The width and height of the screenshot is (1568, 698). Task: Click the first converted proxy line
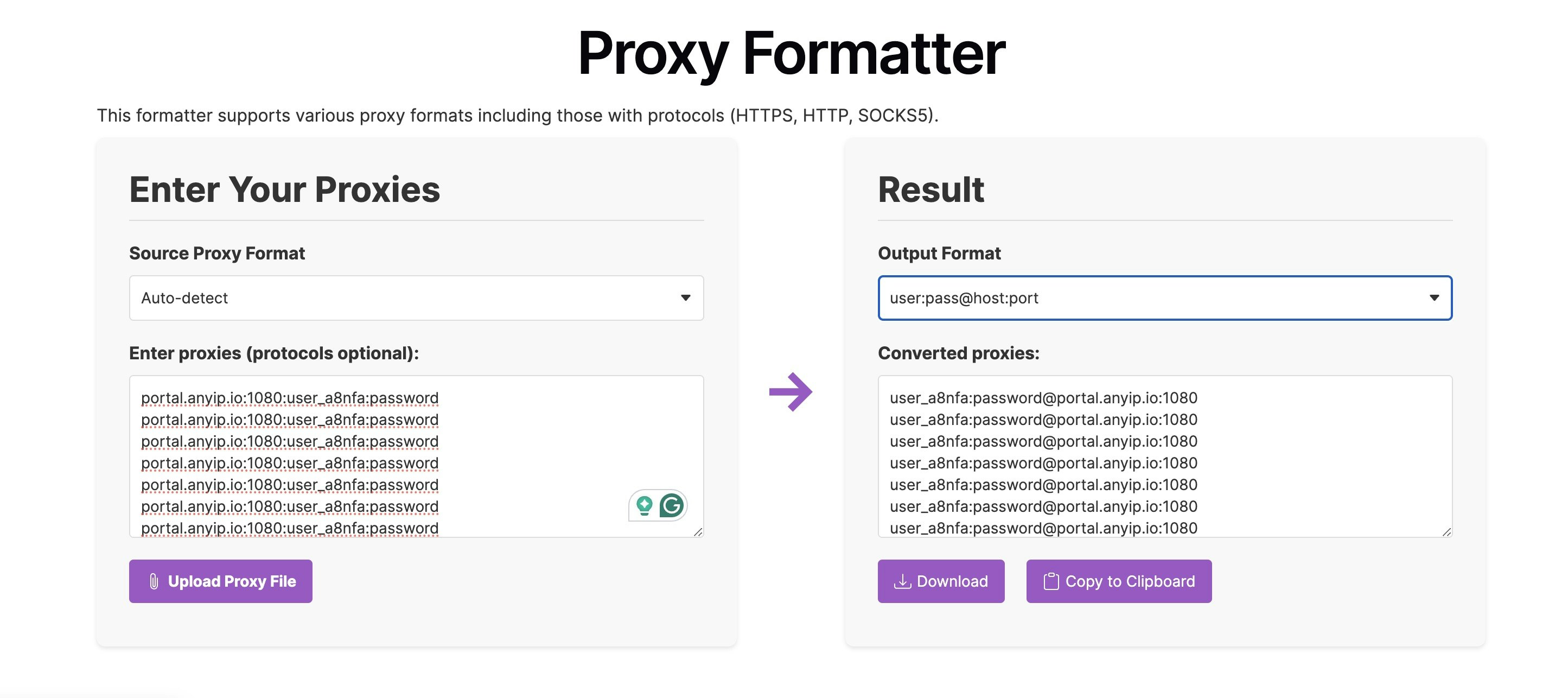click(x=1043, y=398)
